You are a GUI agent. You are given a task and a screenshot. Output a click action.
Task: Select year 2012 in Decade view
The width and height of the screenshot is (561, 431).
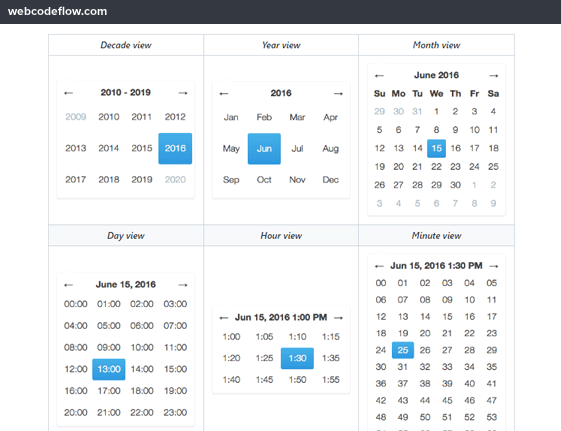pyautogui.click(x=175, y=117)
